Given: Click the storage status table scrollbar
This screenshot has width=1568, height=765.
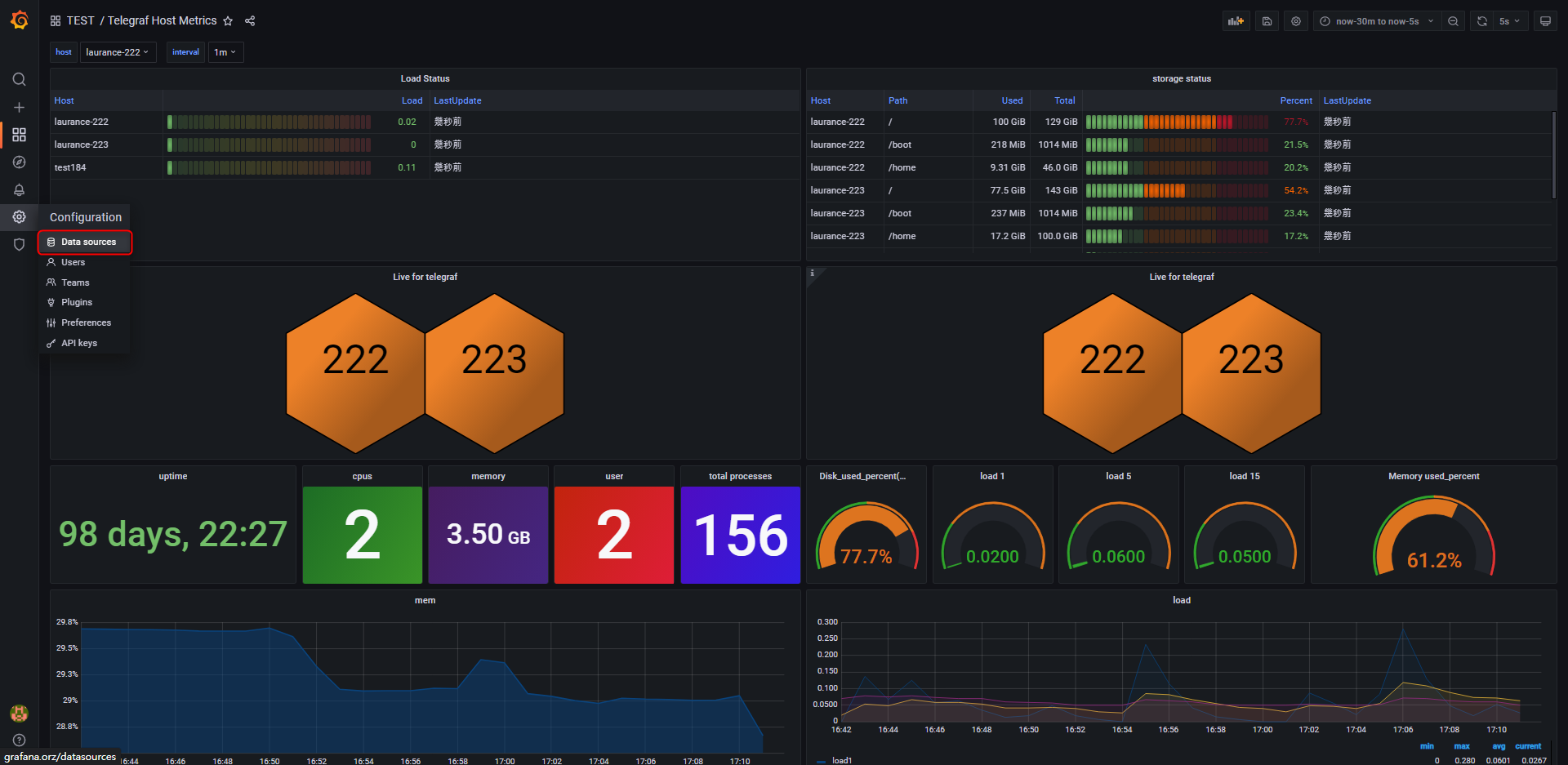Looking at the screenshot, I should point(1553,155).
